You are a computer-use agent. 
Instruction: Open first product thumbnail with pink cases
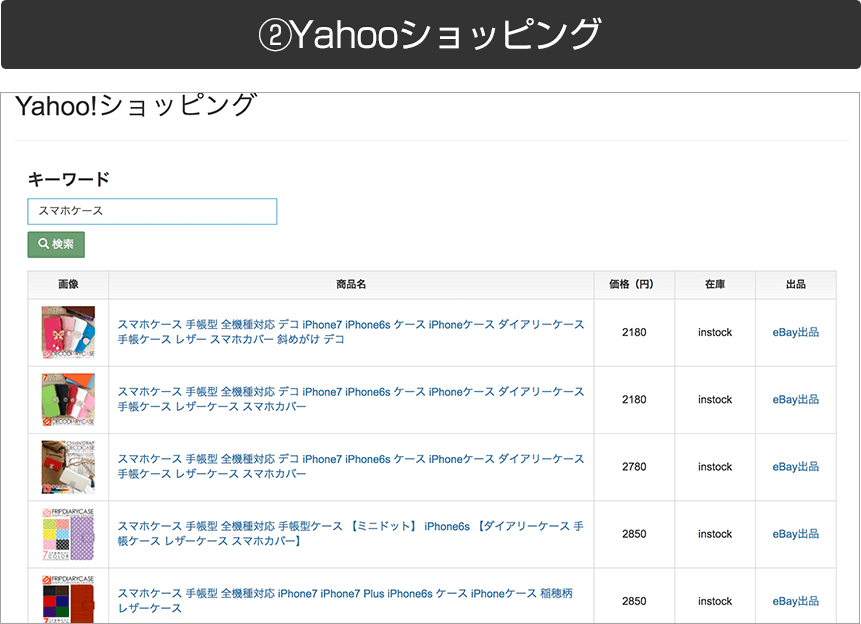coord(68,332)
